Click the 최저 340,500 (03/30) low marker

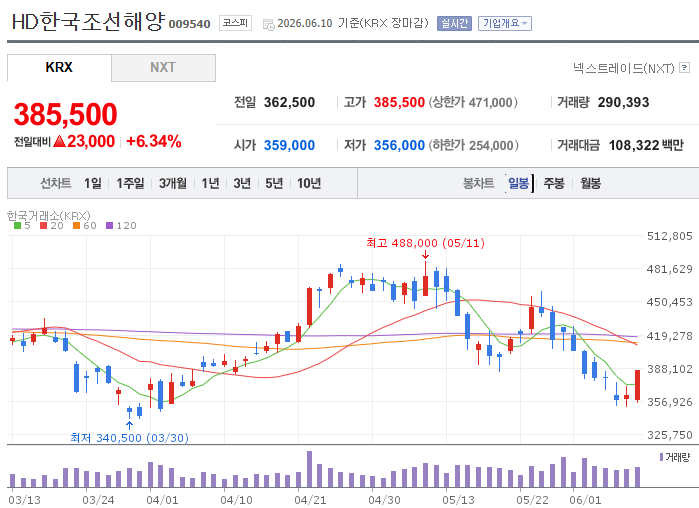pyautogui.click(x=129, y=438)
